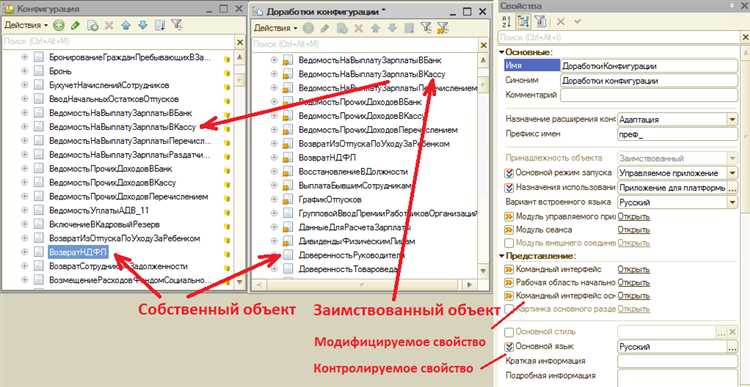The width and height of the screenshot is (750, 387).
Task: Open Действия menu in Доработки конфигурации window
Action: pyautogui.click(x=276, y=28)
